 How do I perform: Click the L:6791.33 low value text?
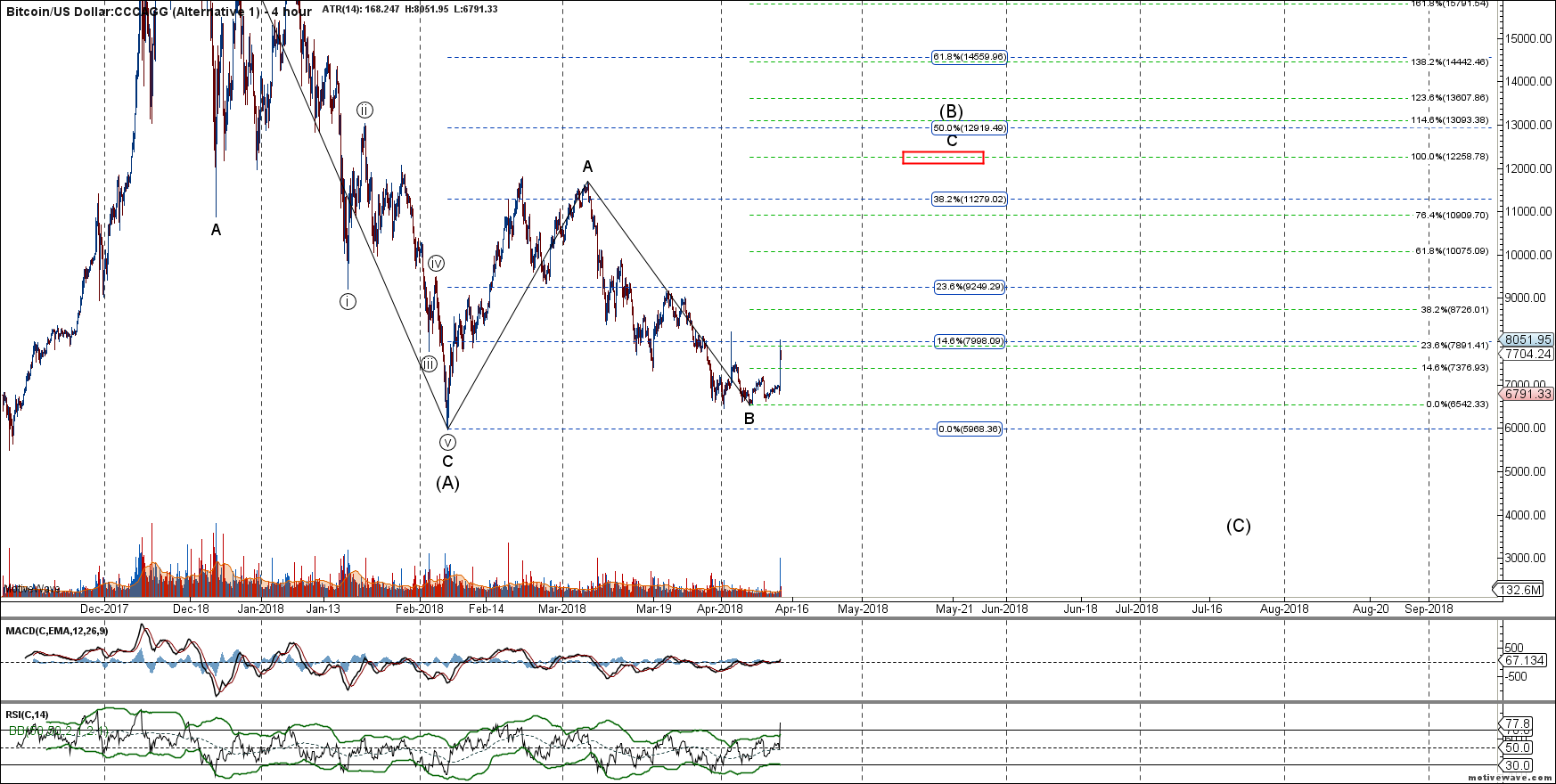[476, 9]
